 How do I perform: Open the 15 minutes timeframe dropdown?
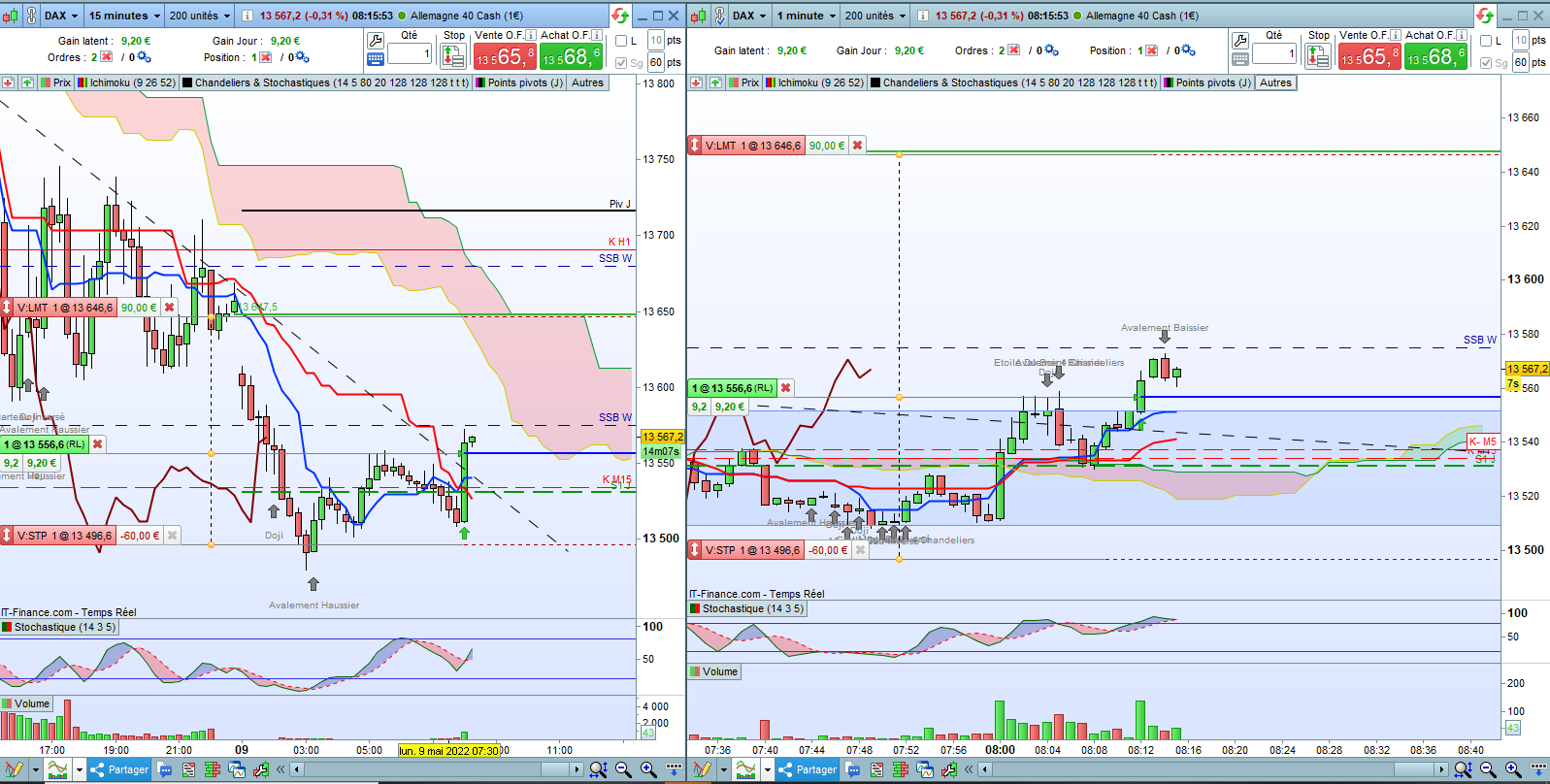[124, 16]
